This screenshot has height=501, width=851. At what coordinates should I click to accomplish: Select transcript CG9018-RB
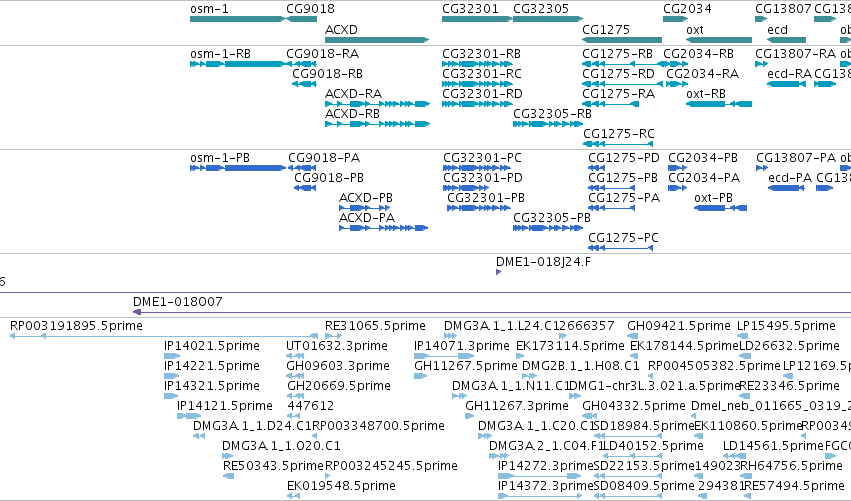point(304,84)
